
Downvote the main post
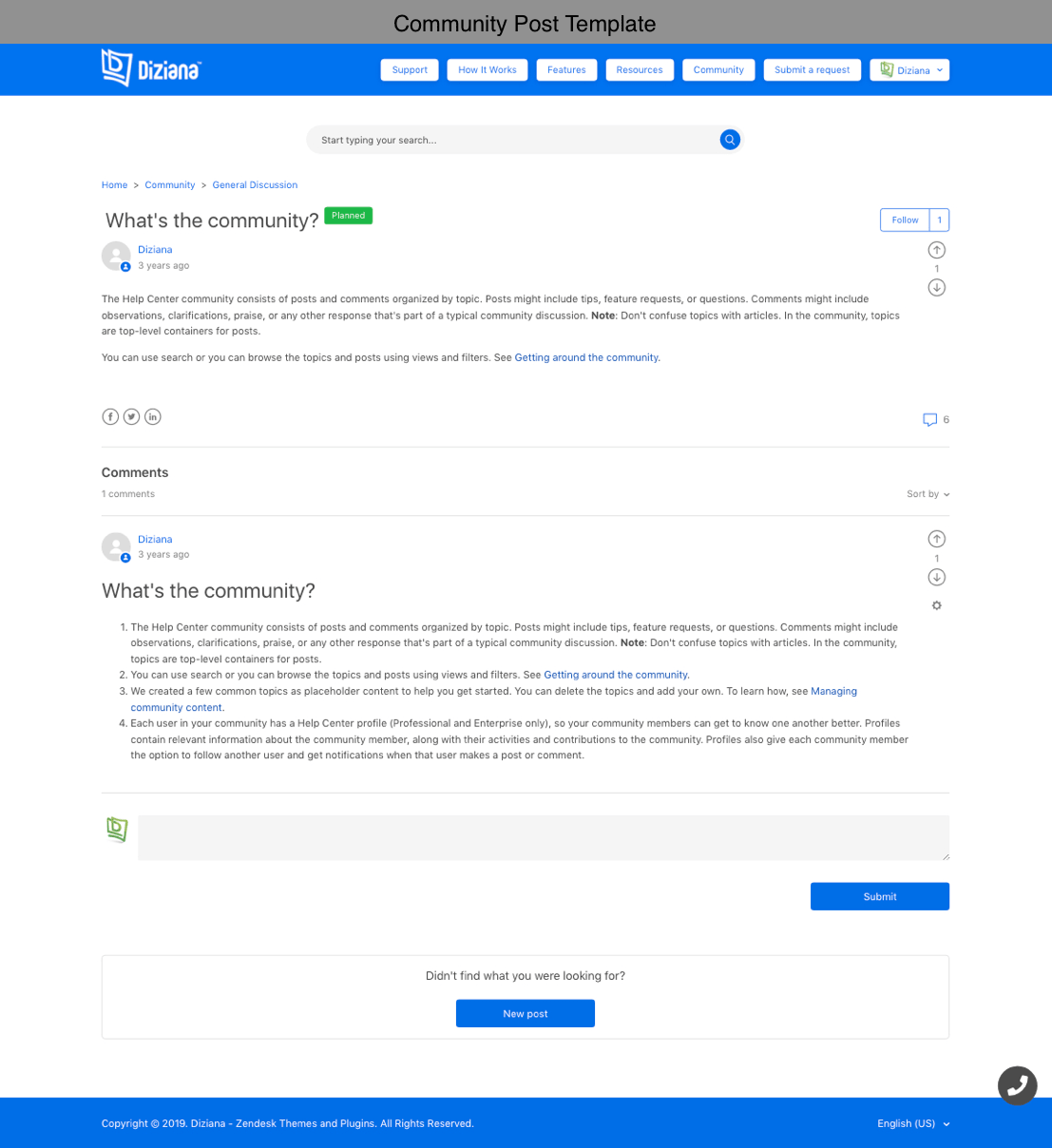click(936, 288)
